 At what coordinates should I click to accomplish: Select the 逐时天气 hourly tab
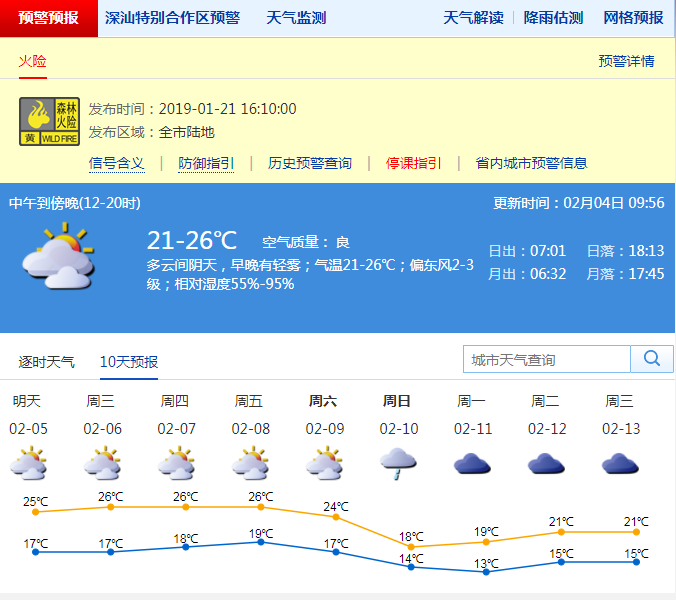point(47,362)
